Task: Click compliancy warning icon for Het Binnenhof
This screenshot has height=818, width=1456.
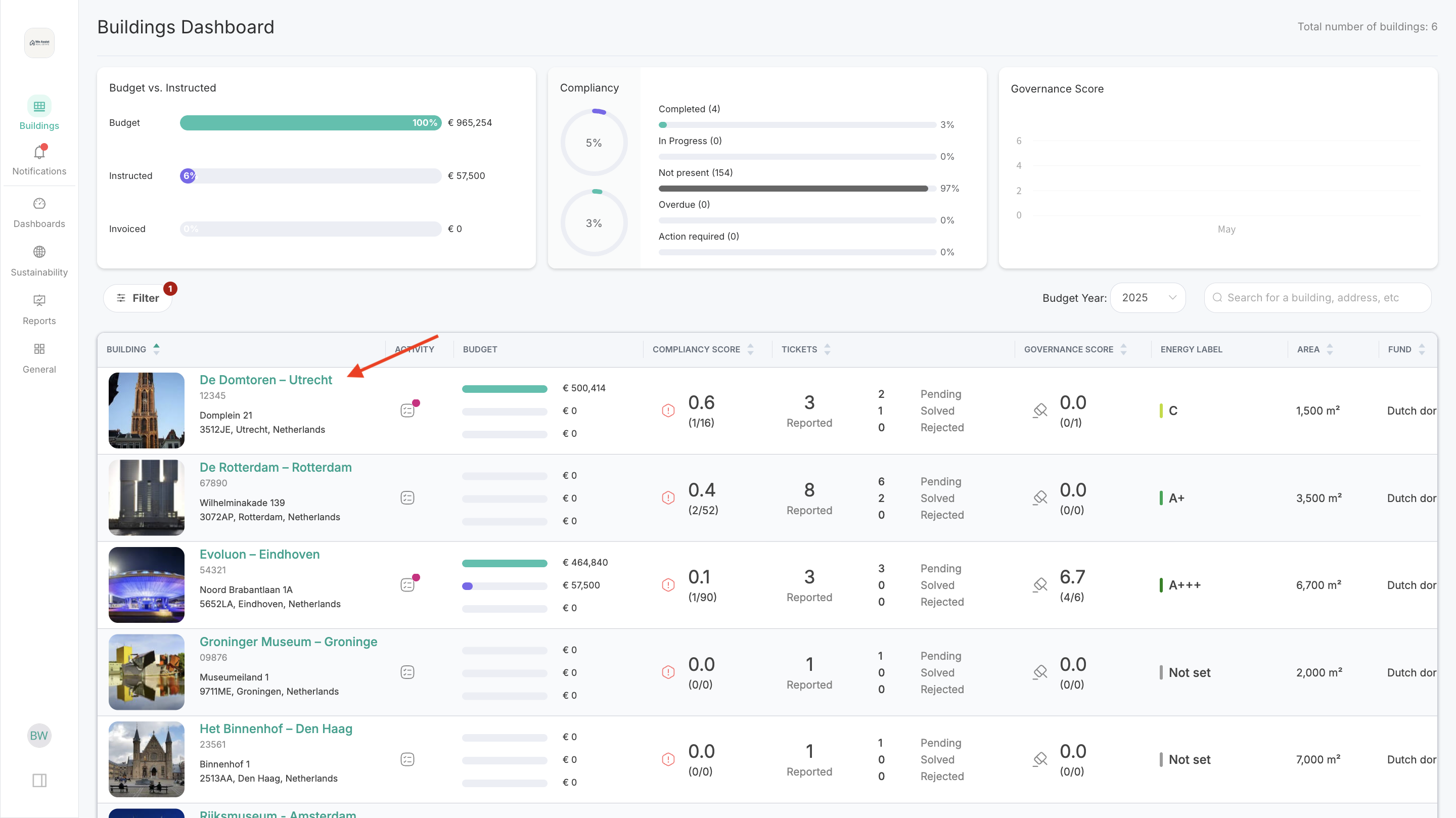Action: tap(668, 759)
